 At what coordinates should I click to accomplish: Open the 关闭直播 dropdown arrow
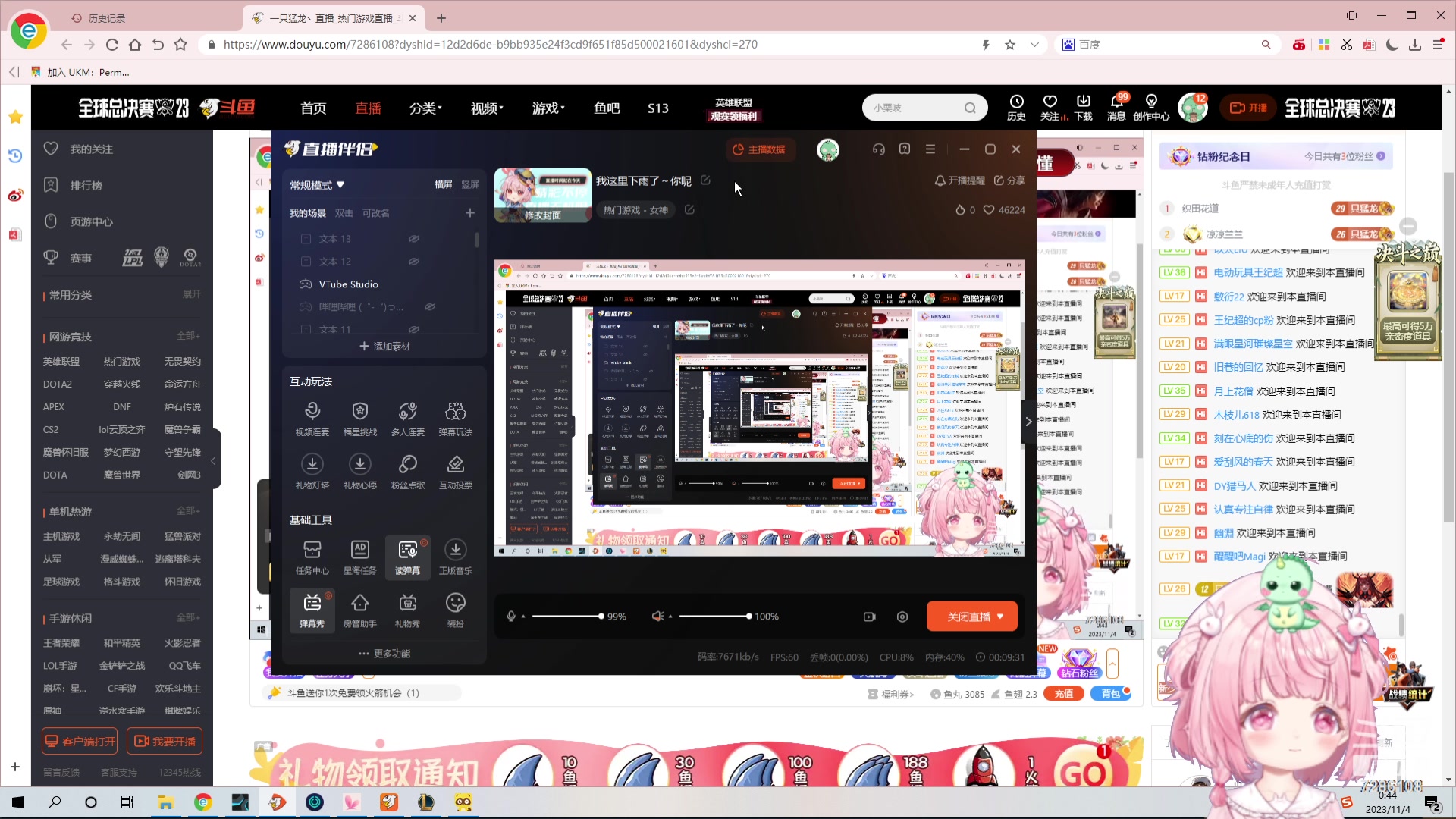coord(1001,616)
